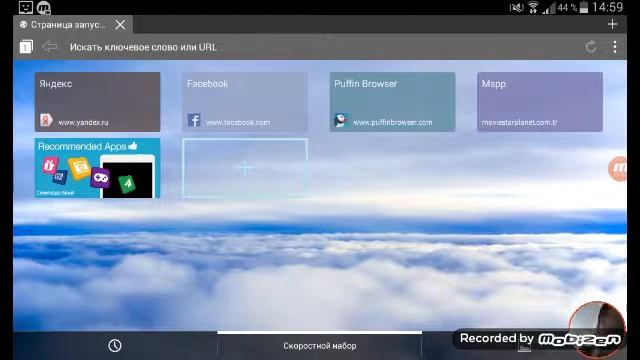This screenshot has height=360, width=640.
Task: Tap the Mobizen floating recorder bubble
Action: pos(619,168)
